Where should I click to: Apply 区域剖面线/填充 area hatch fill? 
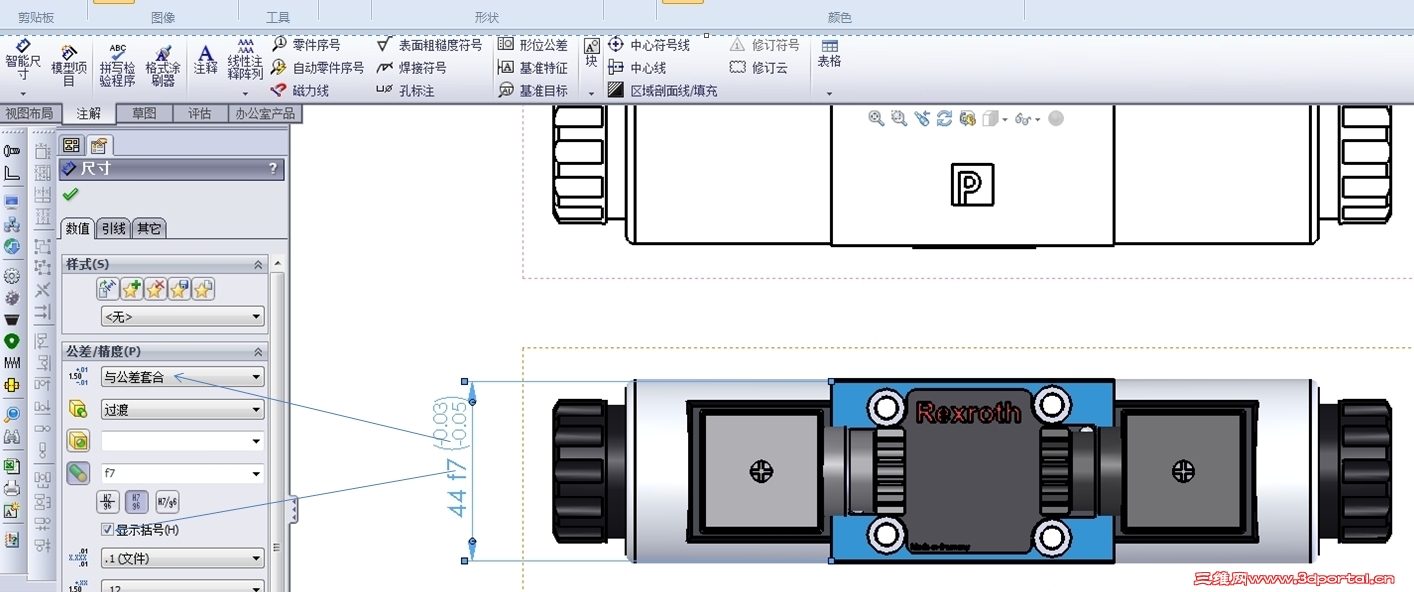point(662,90)
